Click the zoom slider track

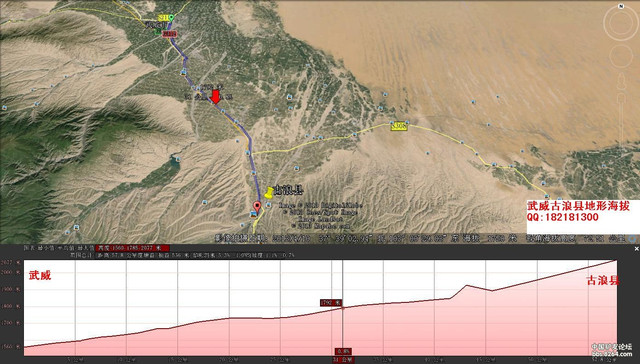(x=620, y=118)
